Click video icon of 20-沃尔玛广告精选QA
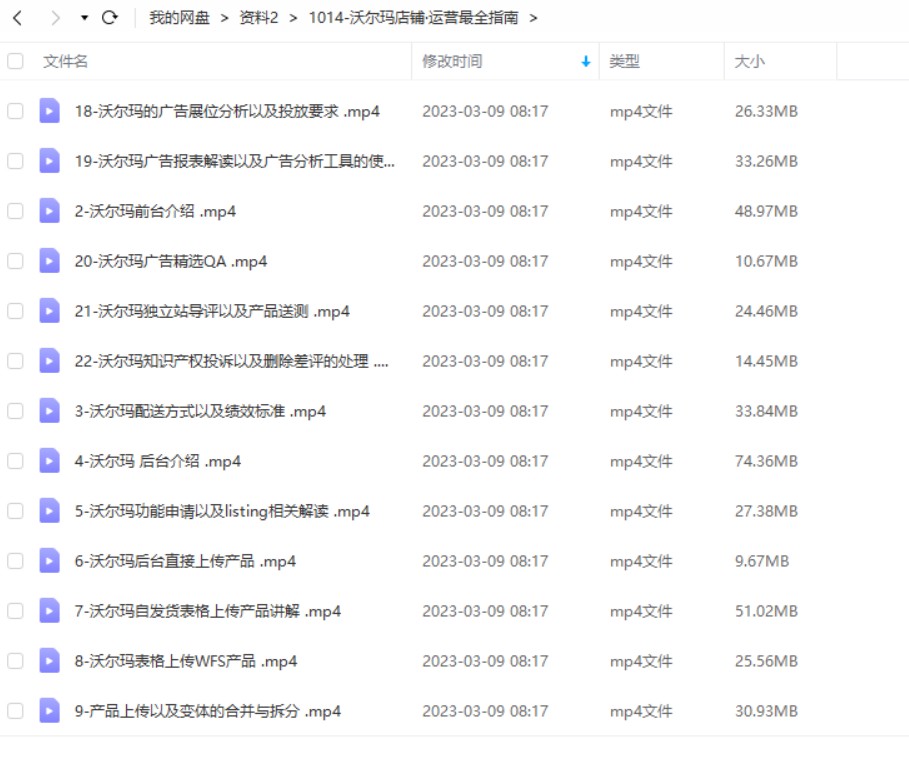909x759 pixels. pos(49,261)
